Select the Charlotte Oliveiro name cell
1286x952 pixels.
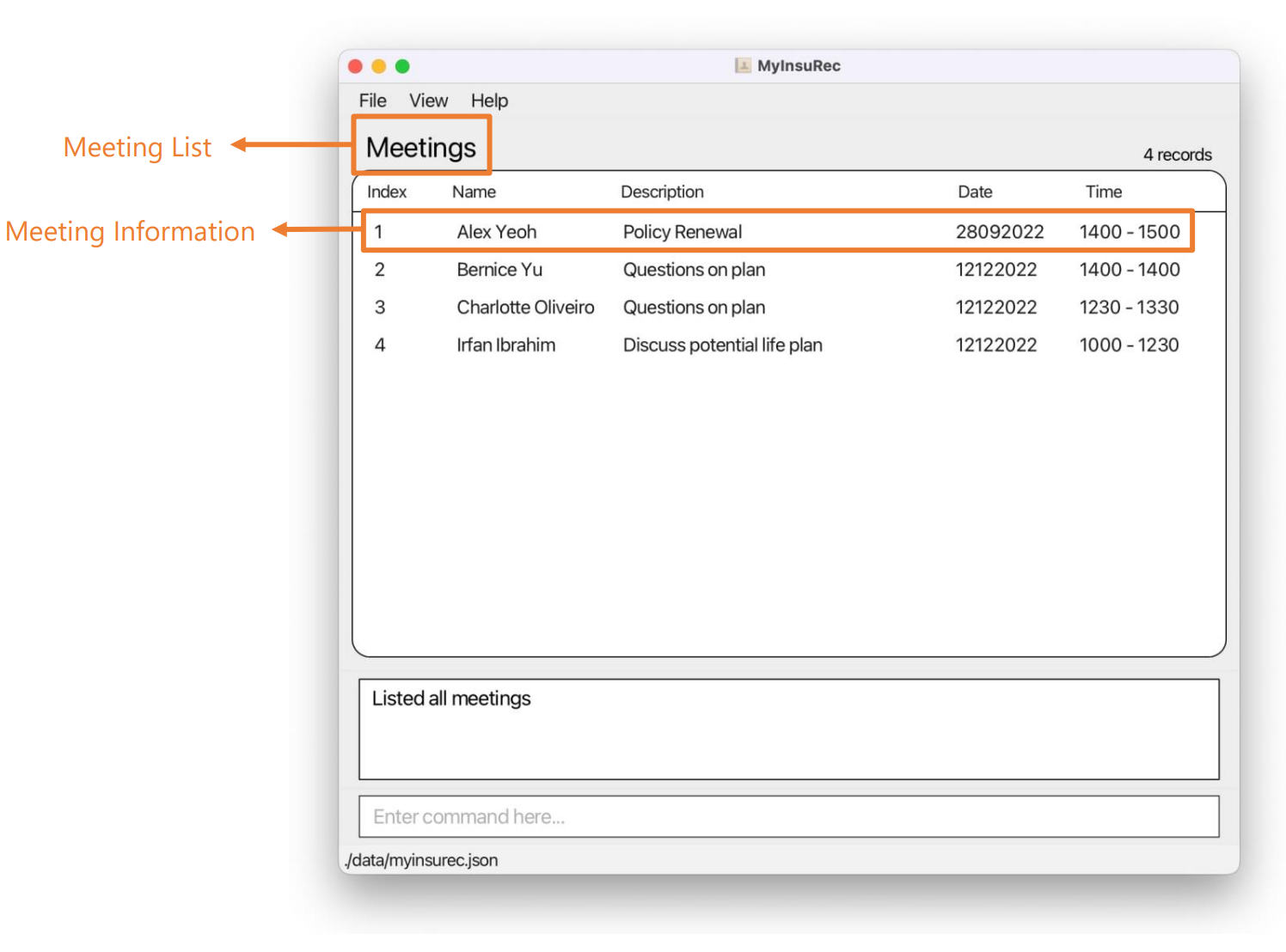point(525,308)
